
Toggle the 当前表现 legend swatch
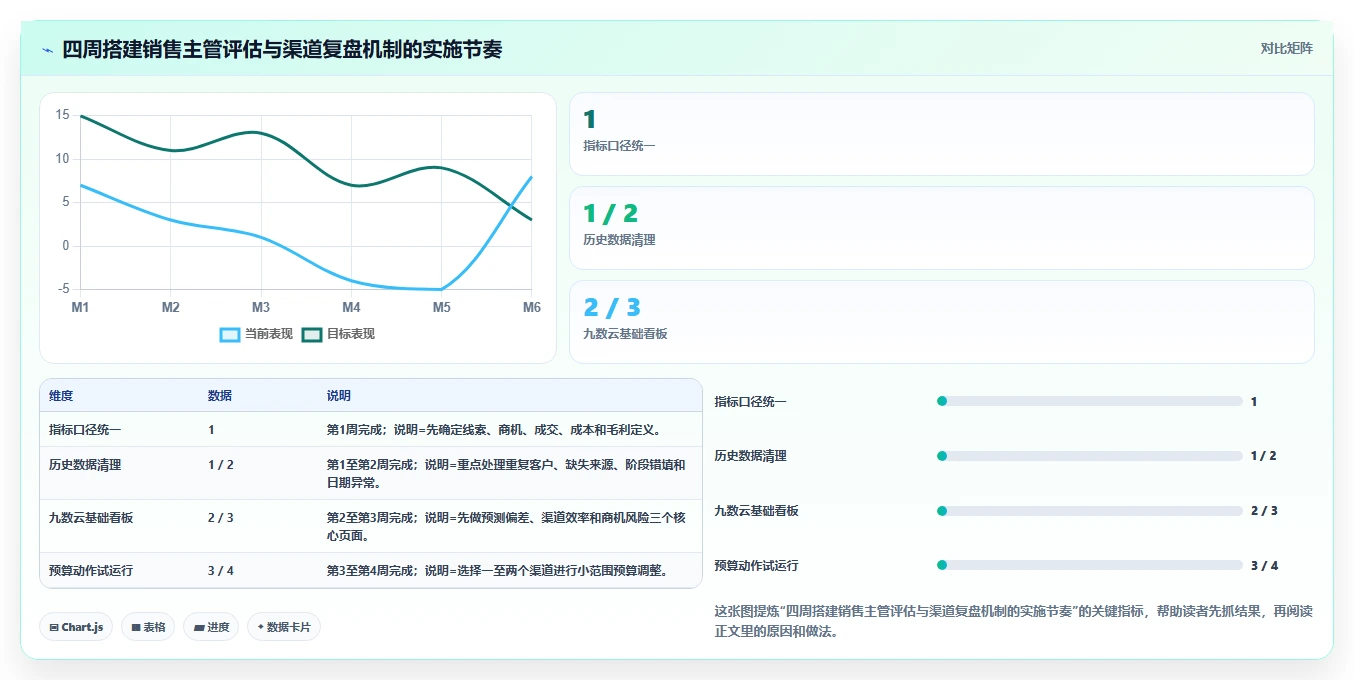pos(230,334)
